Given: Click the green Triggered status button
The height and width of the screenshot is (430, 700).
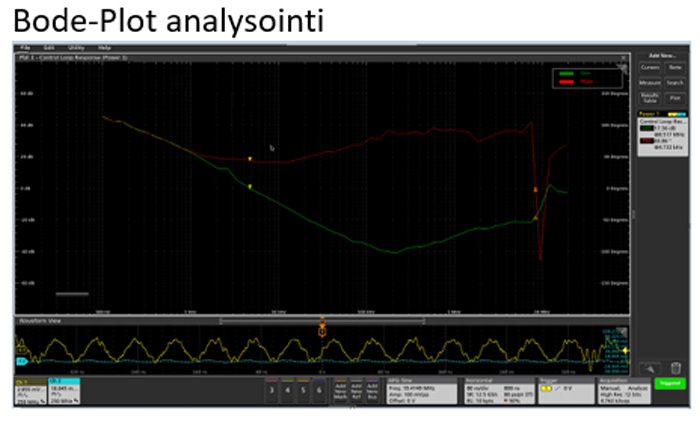Looking at the screenshot, I should tap(669, 383).
